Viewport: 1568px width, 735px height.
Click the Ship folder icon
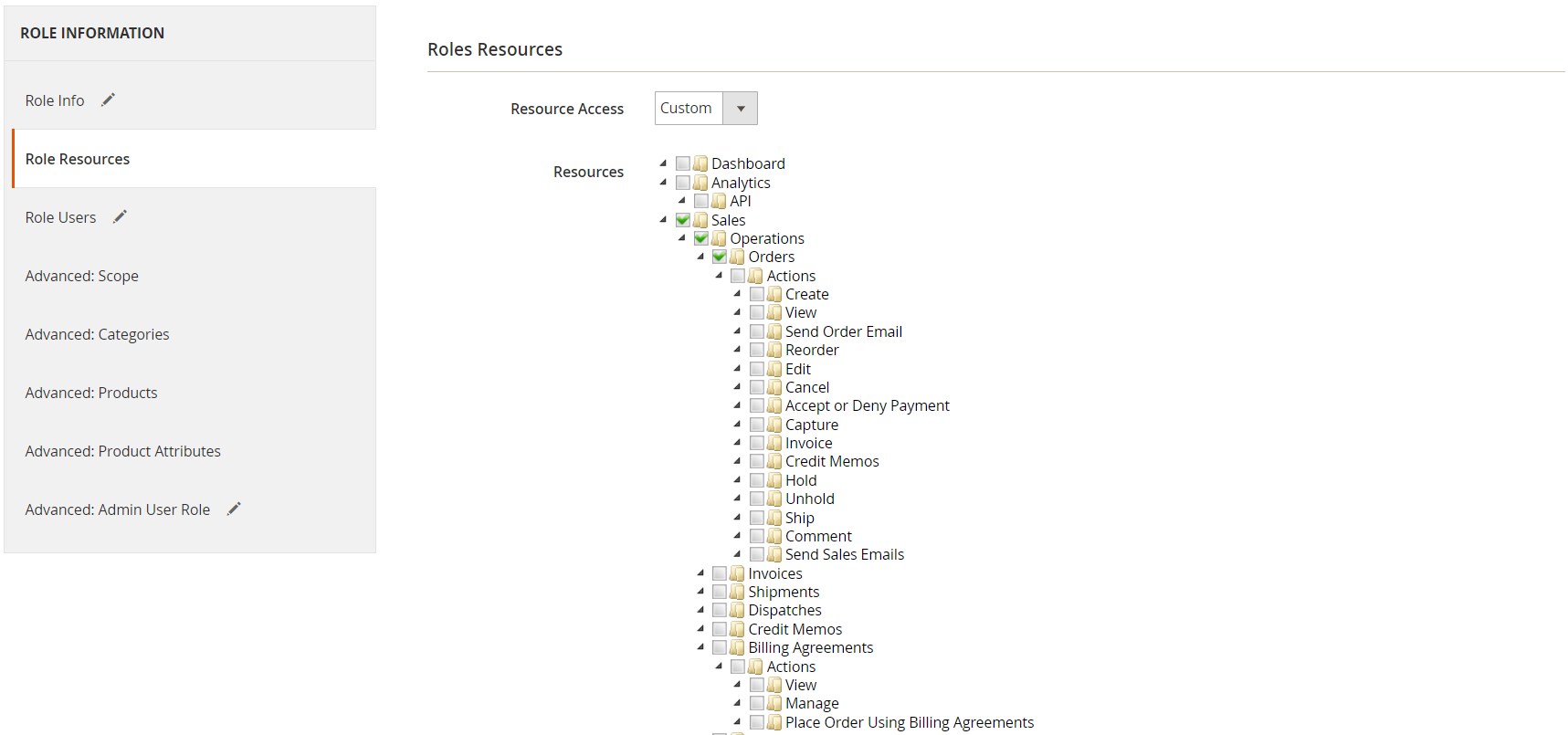pos(774,518)
